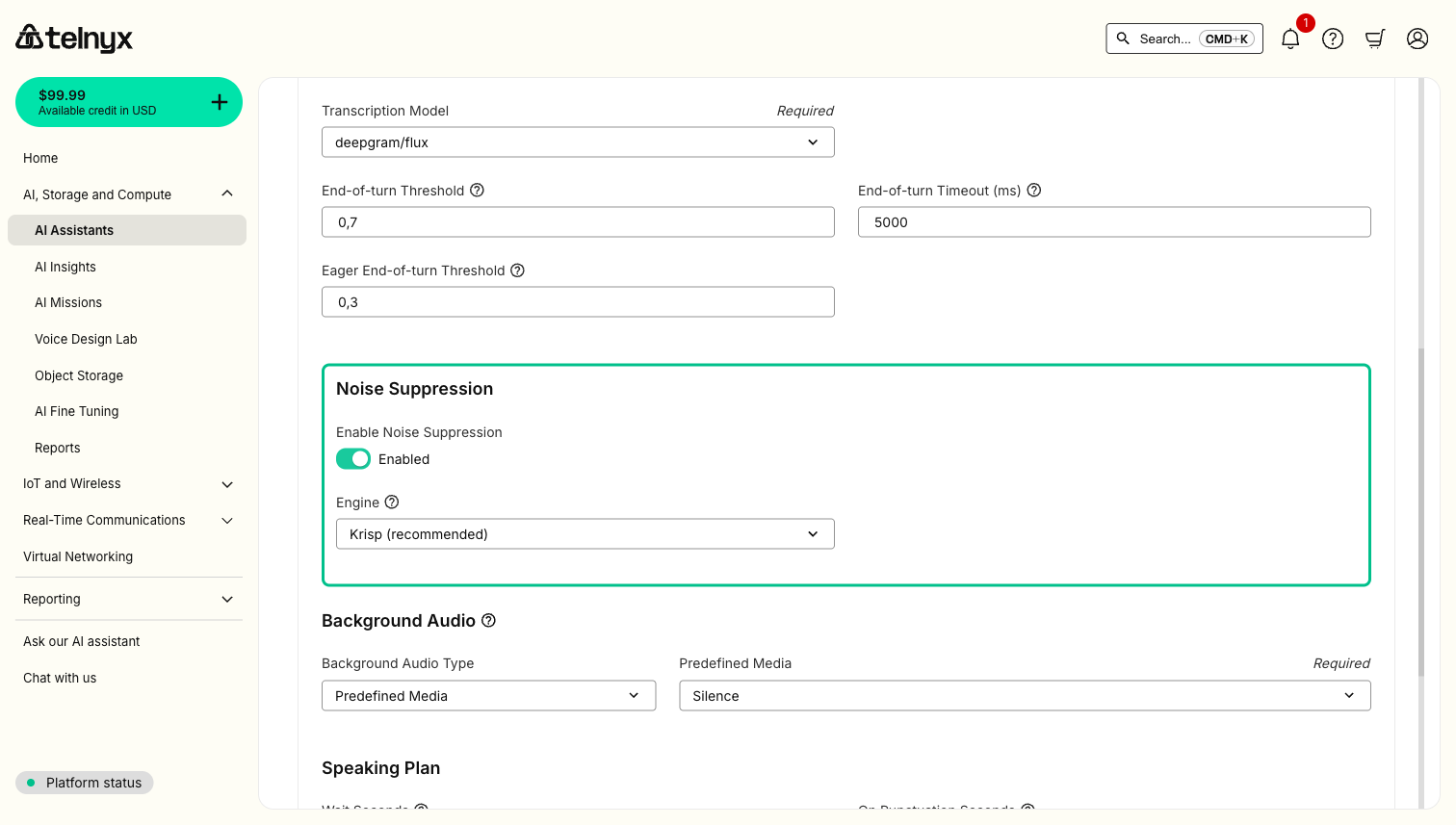
Task: Show Background Audio help tooltip icon
Action: click(488, 620)
